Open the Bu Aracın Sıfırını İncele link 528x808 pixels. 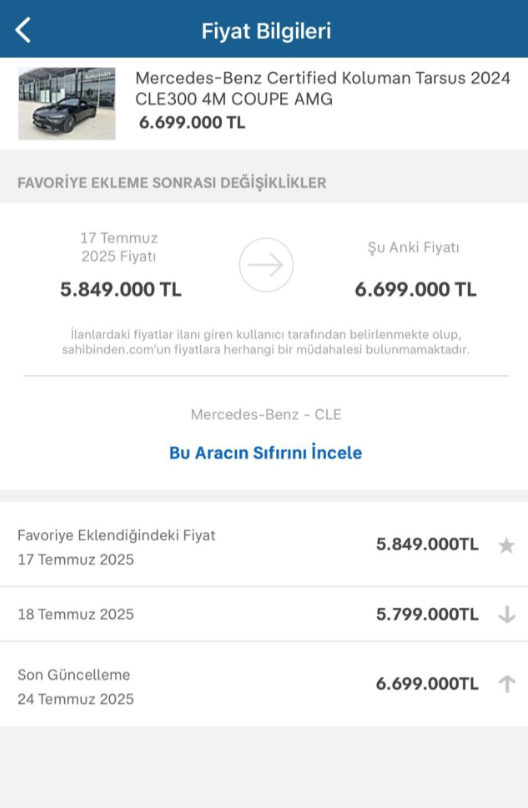(x=266, y=452)
